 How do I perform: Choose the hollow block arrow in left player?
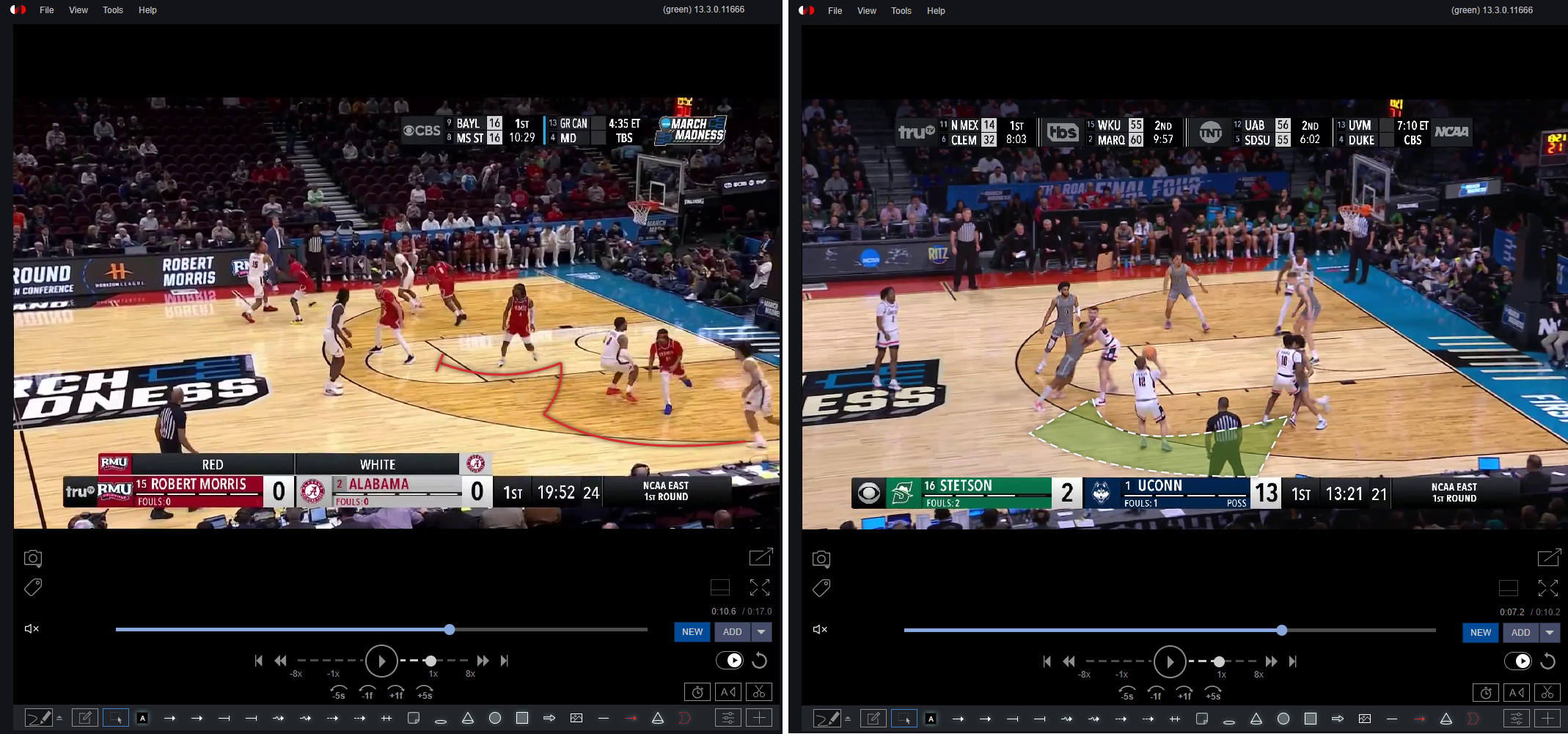pos(549,718)
